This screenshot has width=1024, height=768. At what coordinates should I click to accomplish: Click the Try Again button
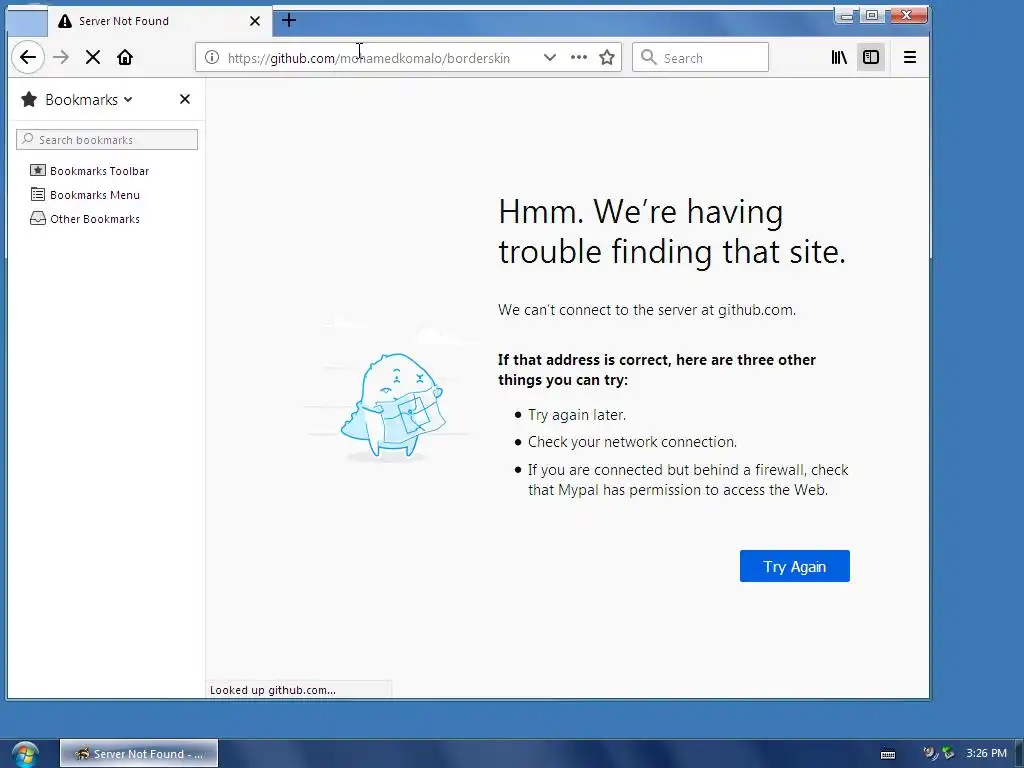(795, 566)
